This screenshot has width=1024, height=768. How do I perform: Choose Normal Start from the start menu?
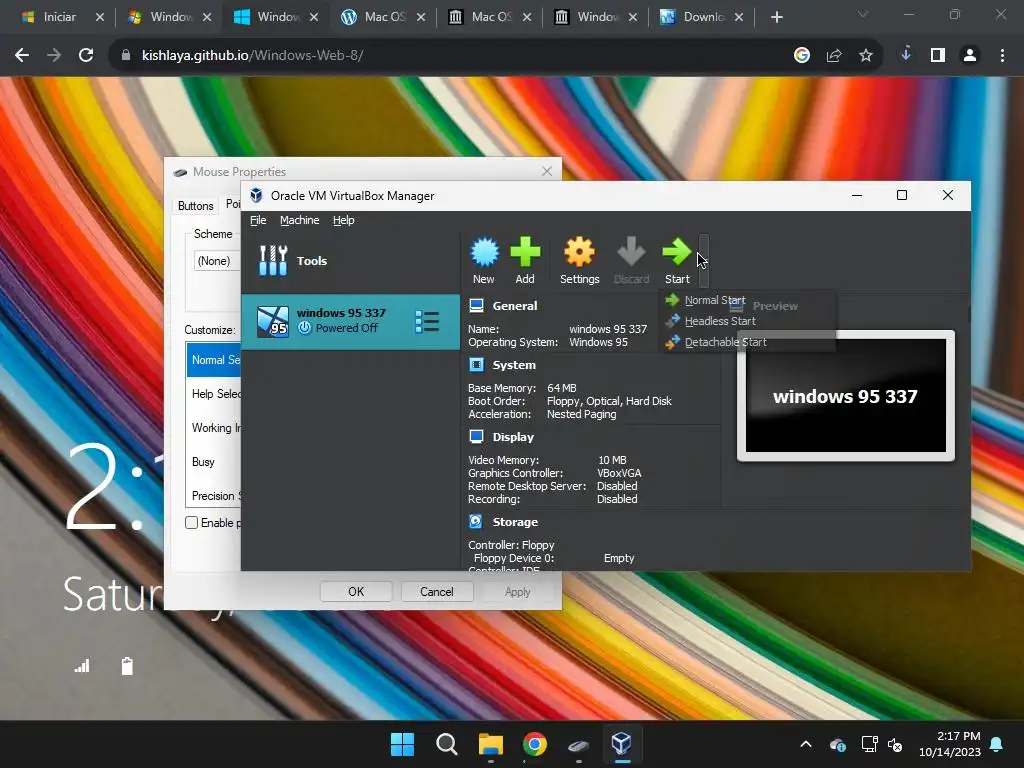(714, 300)
